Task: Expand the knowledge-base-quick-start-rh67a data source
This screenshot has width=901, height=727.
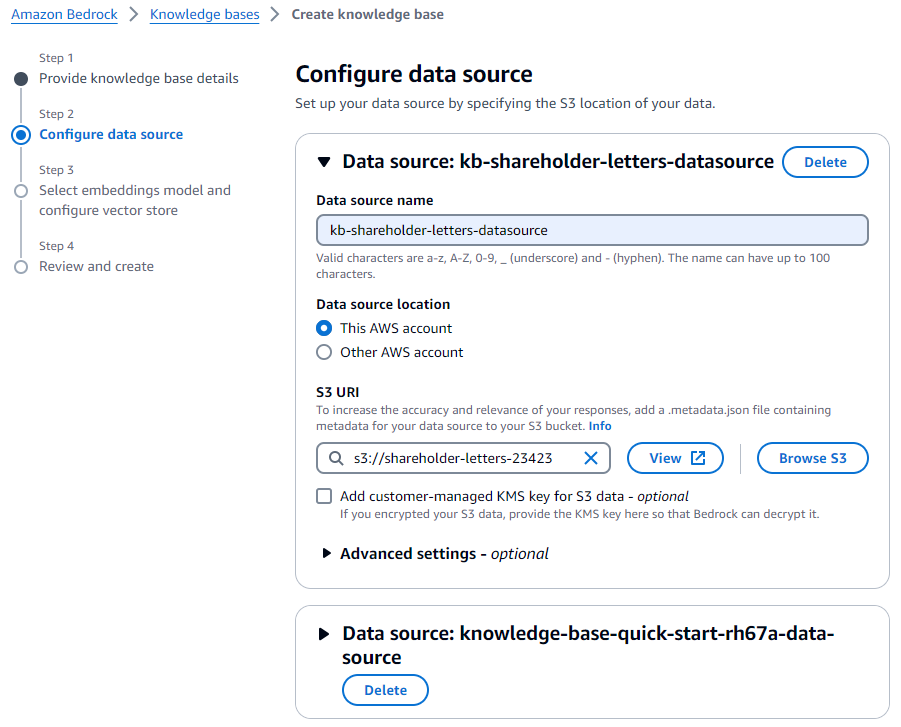Action: 323,632
